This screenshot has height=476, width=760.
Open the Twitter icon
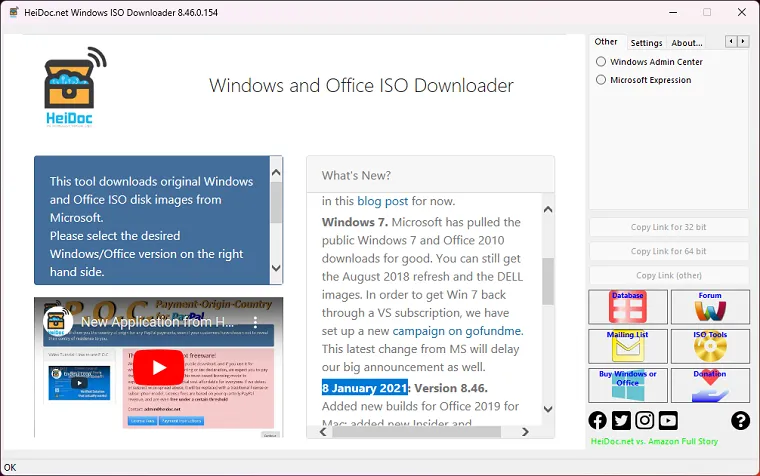pos(621,420)
